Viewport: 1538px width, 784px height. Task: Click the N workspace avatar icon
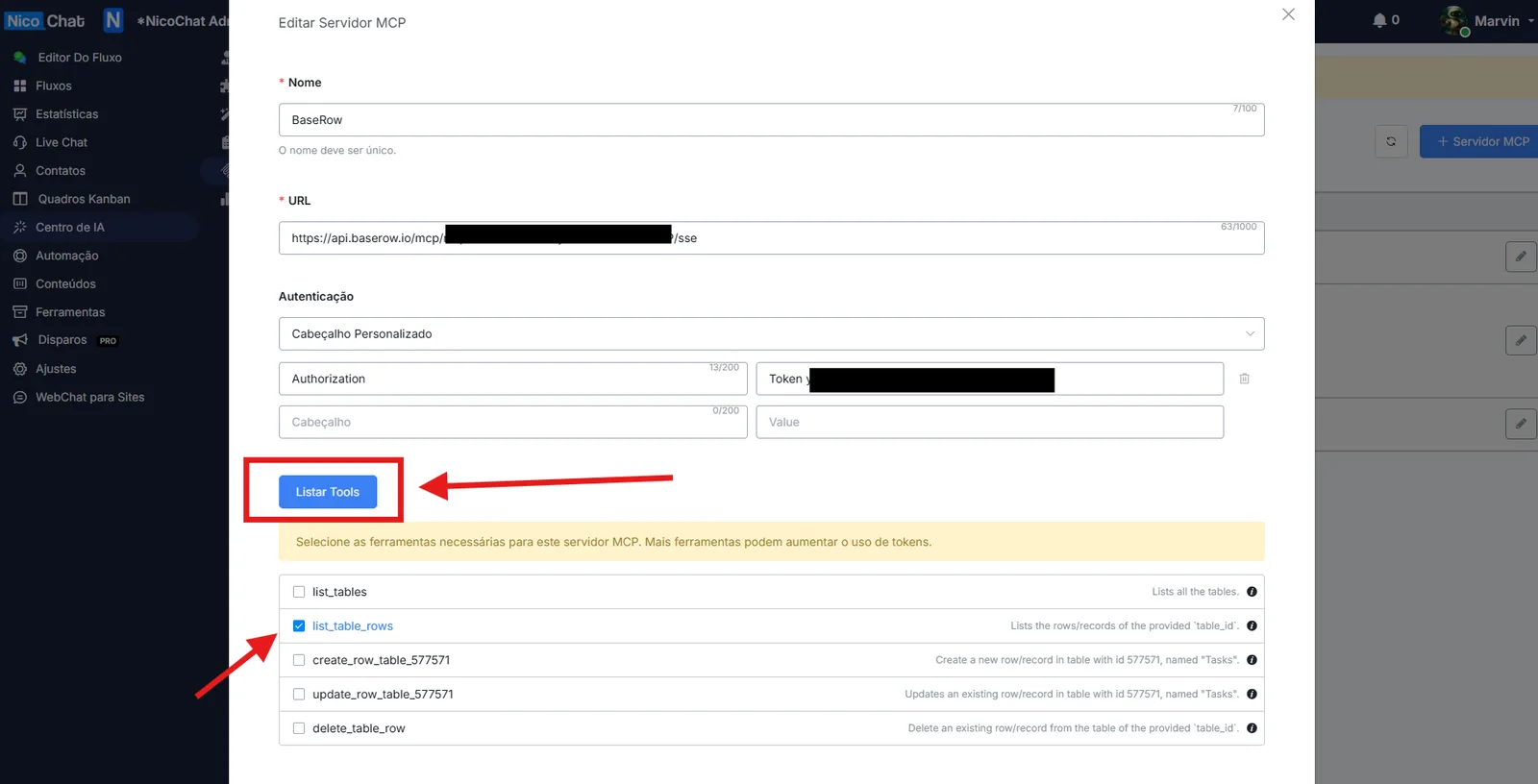click(x=113, y=20)
